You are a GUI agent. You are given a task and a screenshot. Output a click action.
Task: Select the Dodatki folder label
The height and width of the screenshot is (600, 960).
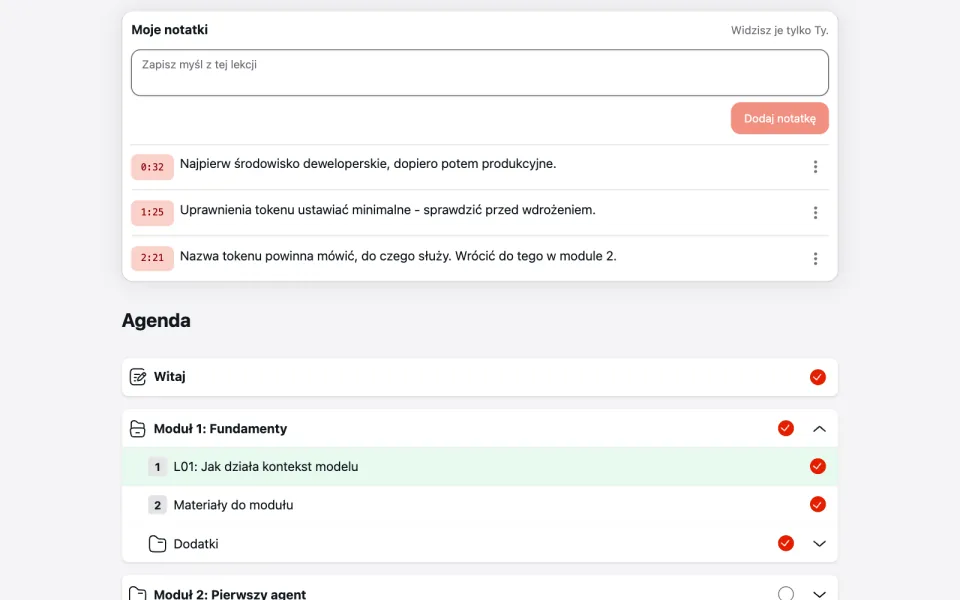click(196, 544)
